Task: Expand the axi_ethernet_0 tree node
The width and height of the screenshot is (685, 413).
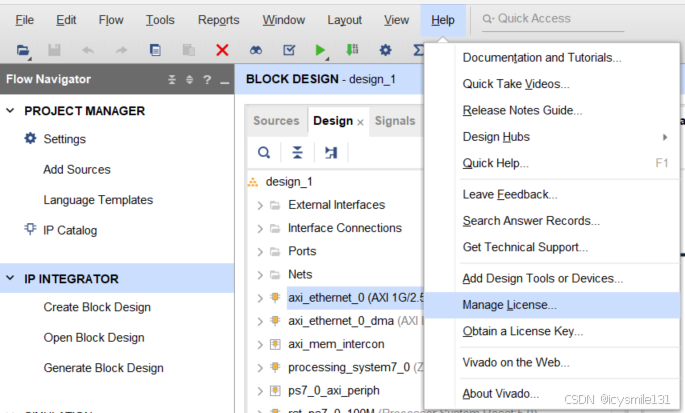Action: (260, 298)
